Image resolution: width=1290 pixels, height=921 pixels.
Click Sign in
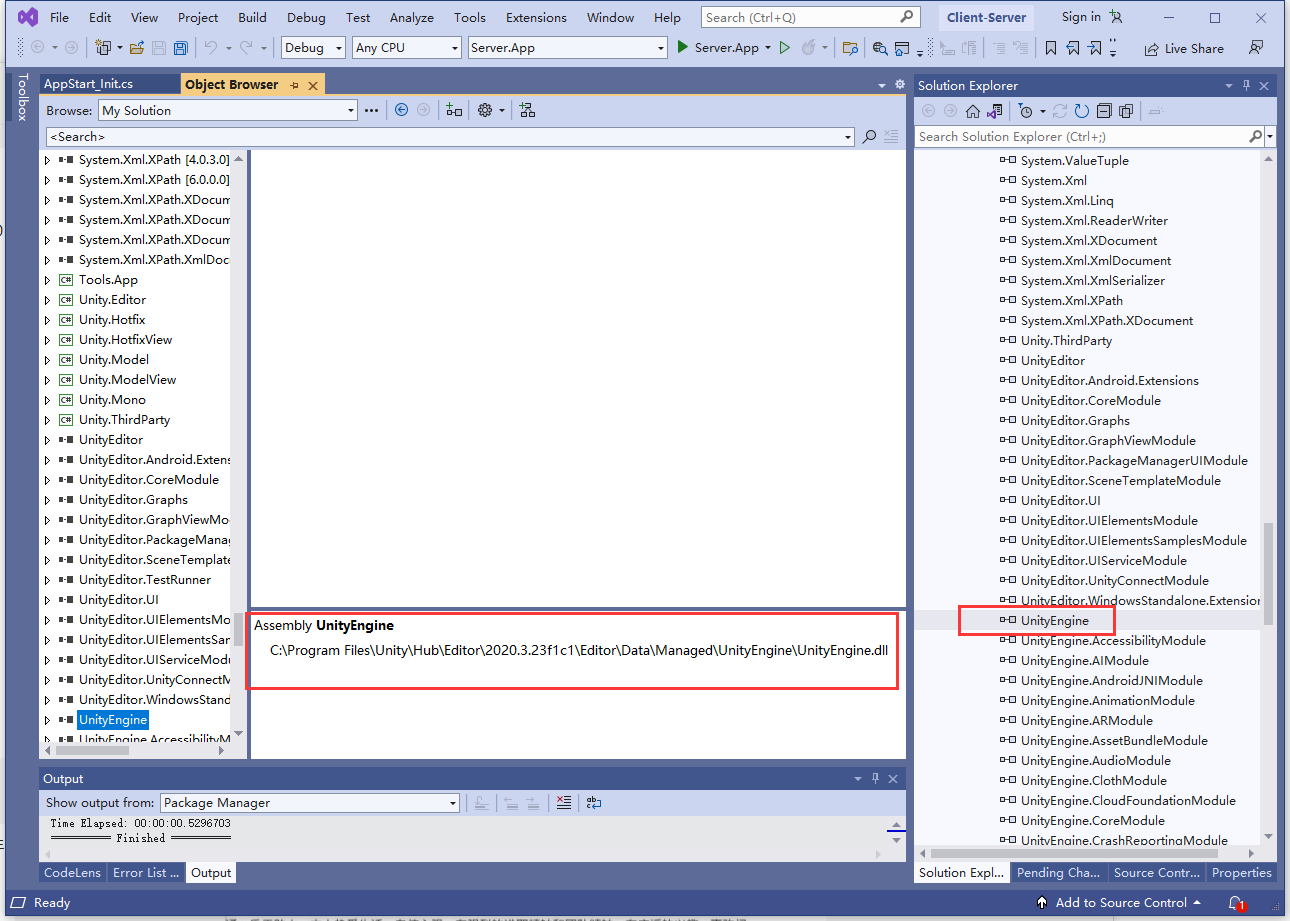(1081, 17)
